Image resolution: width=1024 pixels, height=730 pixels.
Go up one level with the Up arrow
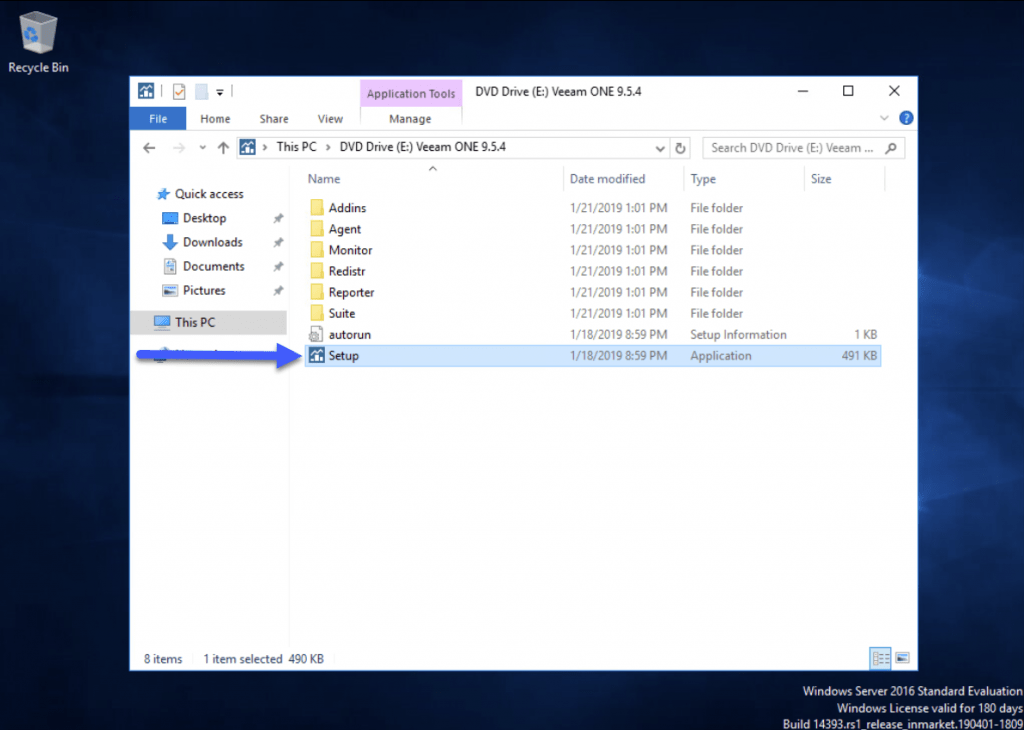coord(223,148)
